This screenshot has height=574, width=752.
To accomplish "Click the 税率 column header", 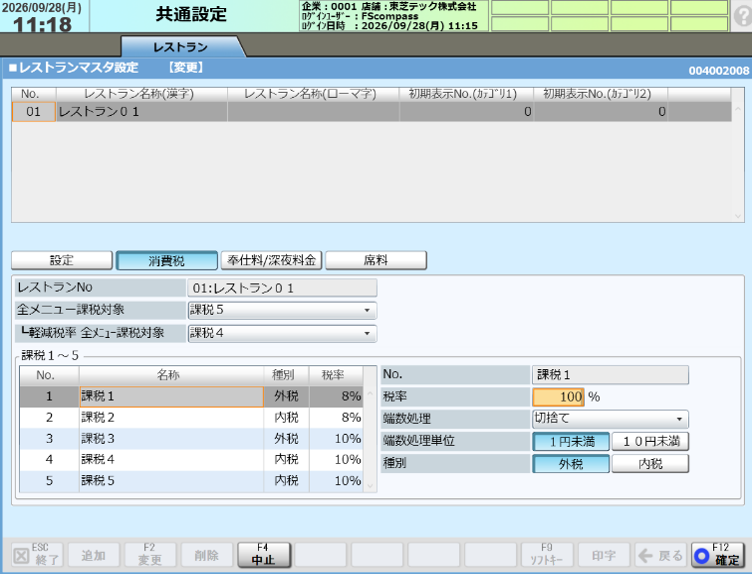I will click(x=336, y=375).
